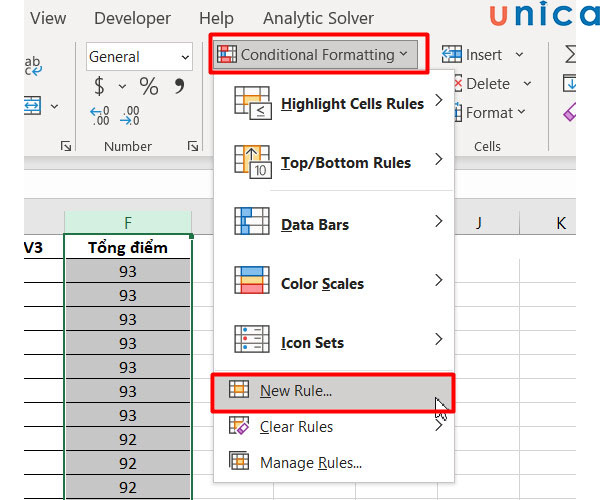The width and height of the screenshot is (600, 500).
Task: Click the Increase Decimal icon
Action: point(99,116)
